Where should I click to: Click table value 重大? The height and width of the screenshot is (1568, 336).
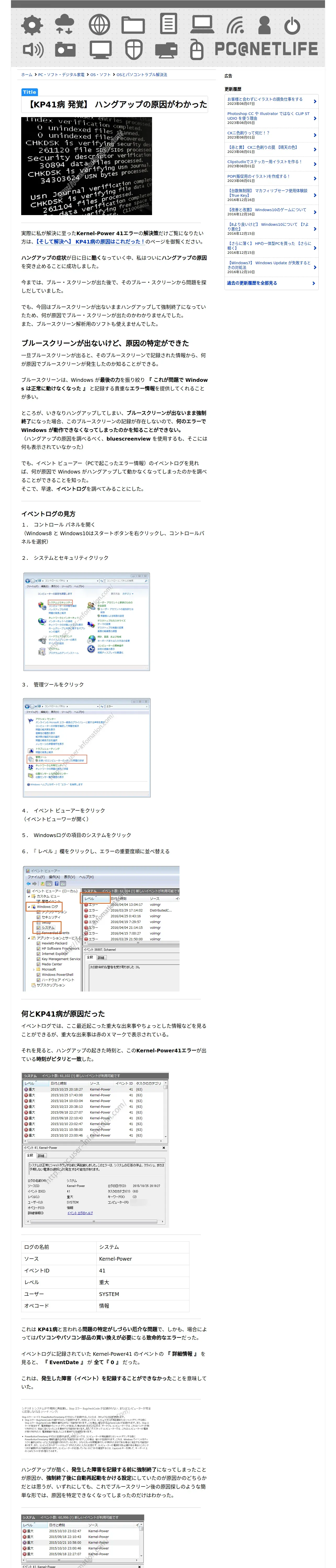click(x=143, y=1283)
